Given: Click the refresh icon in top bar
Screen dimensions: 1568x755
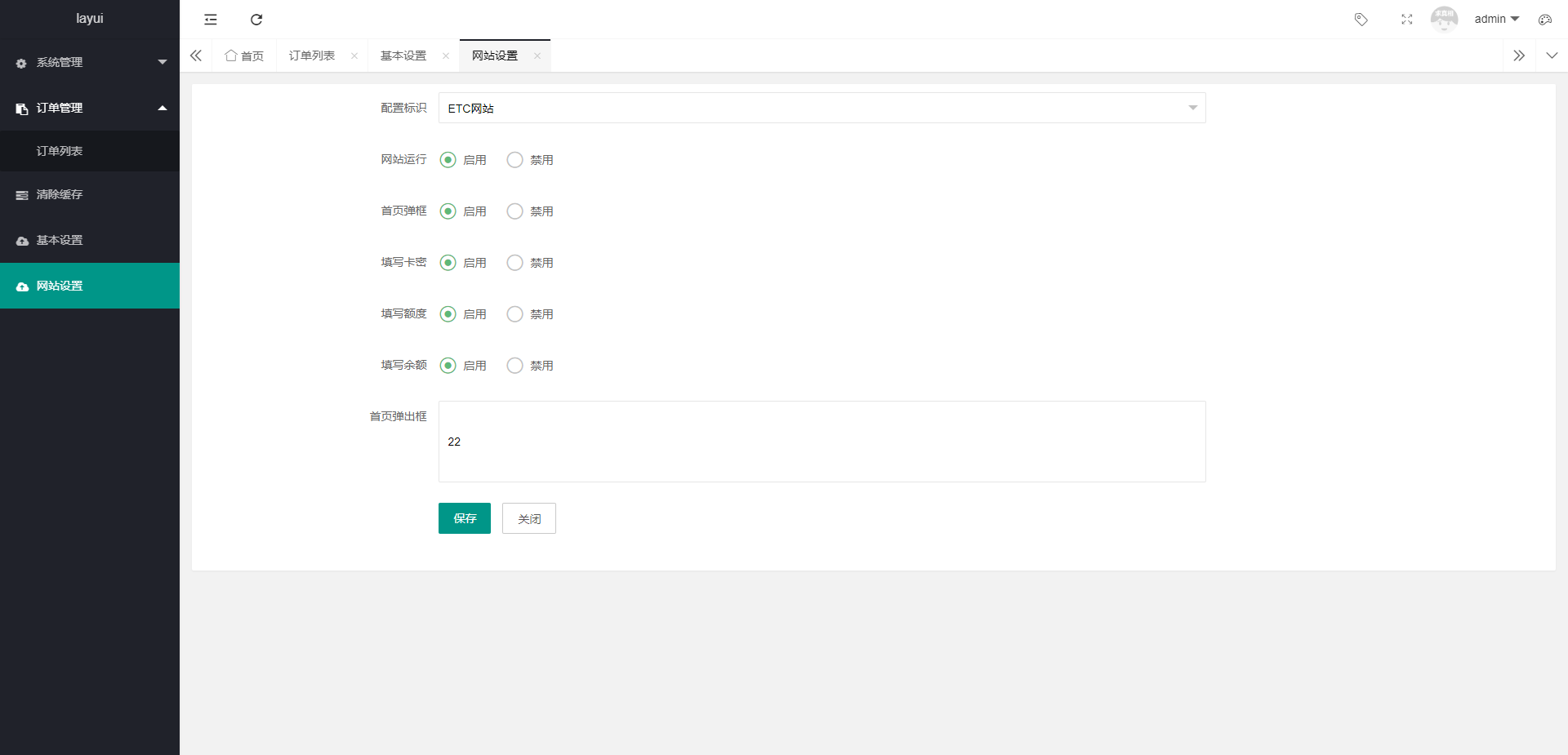Looking at the screenshot, I should 256,20.
